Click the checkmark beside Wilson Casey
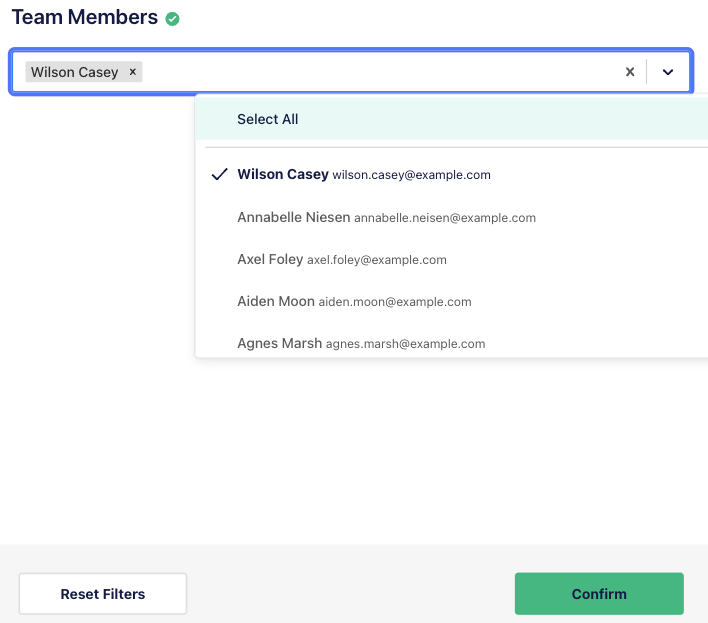This screenshot has height=623, width=708. click(220, 174)
